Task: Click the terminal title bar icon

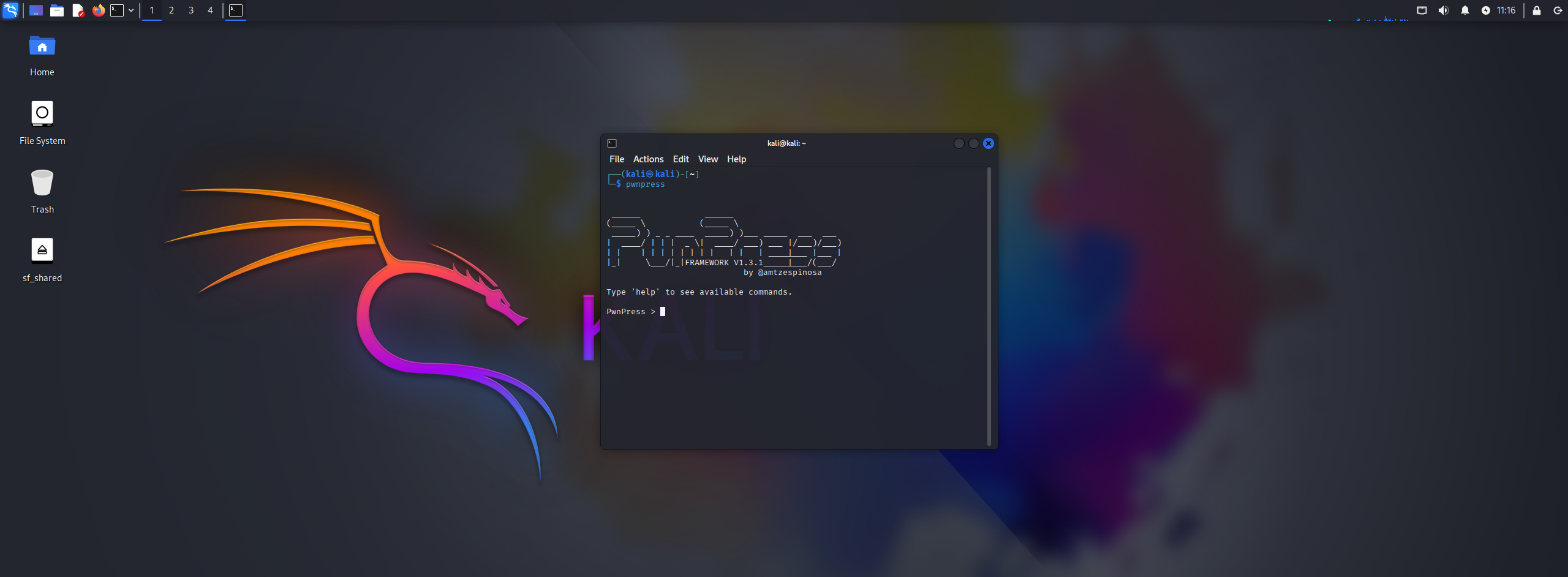Action: click(x=612, y=143)
